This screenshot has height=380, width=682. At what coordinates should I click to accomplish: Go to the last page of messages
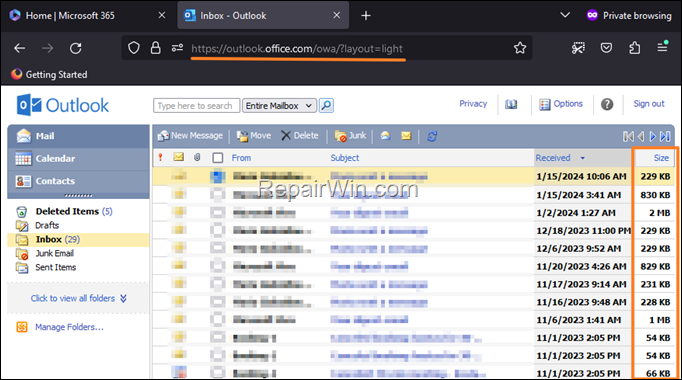[x=665, y=137]
